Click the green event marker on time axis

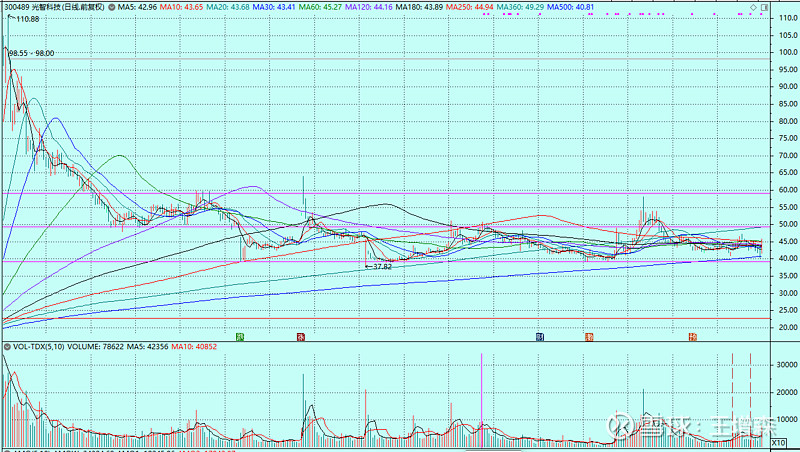[x=240, y=337]
